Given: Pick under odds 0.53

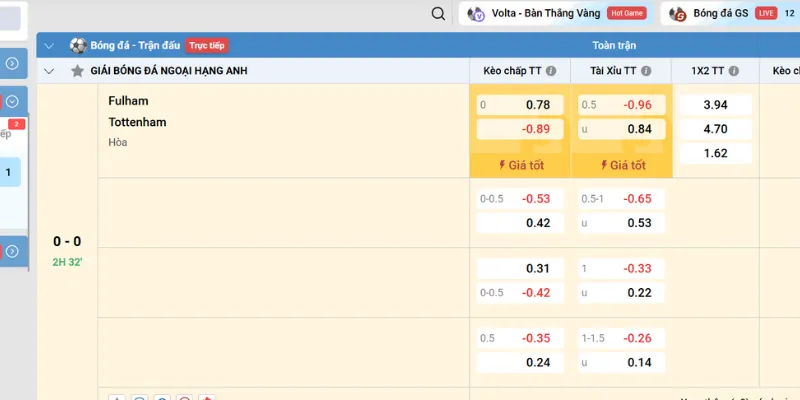Looking at the screenshot, I should coord(621,223).
